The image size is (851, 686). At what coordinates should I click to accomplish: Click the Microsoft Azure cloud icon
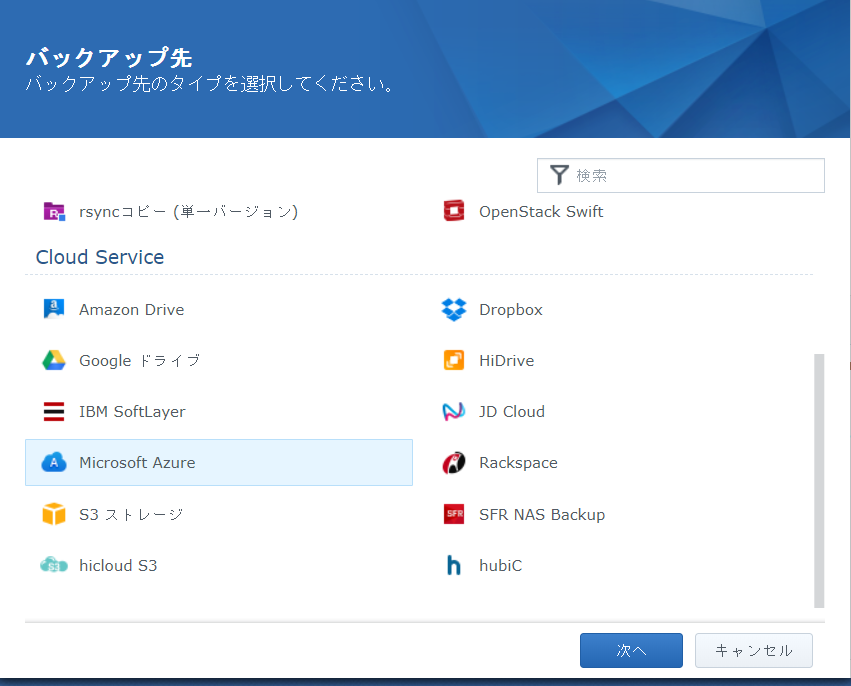[54, 462]
